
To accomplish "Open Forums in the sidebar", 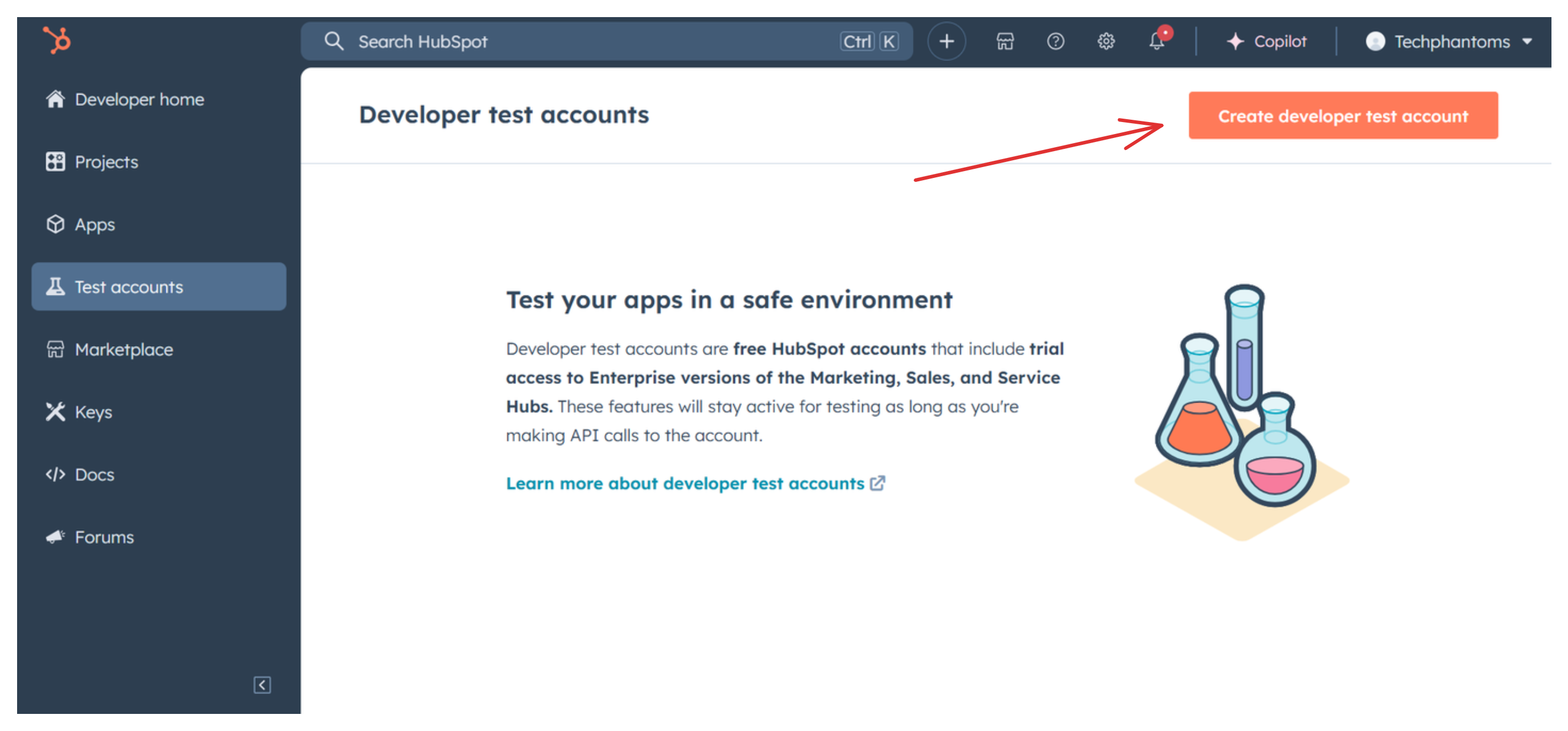I will pos(104,537).
